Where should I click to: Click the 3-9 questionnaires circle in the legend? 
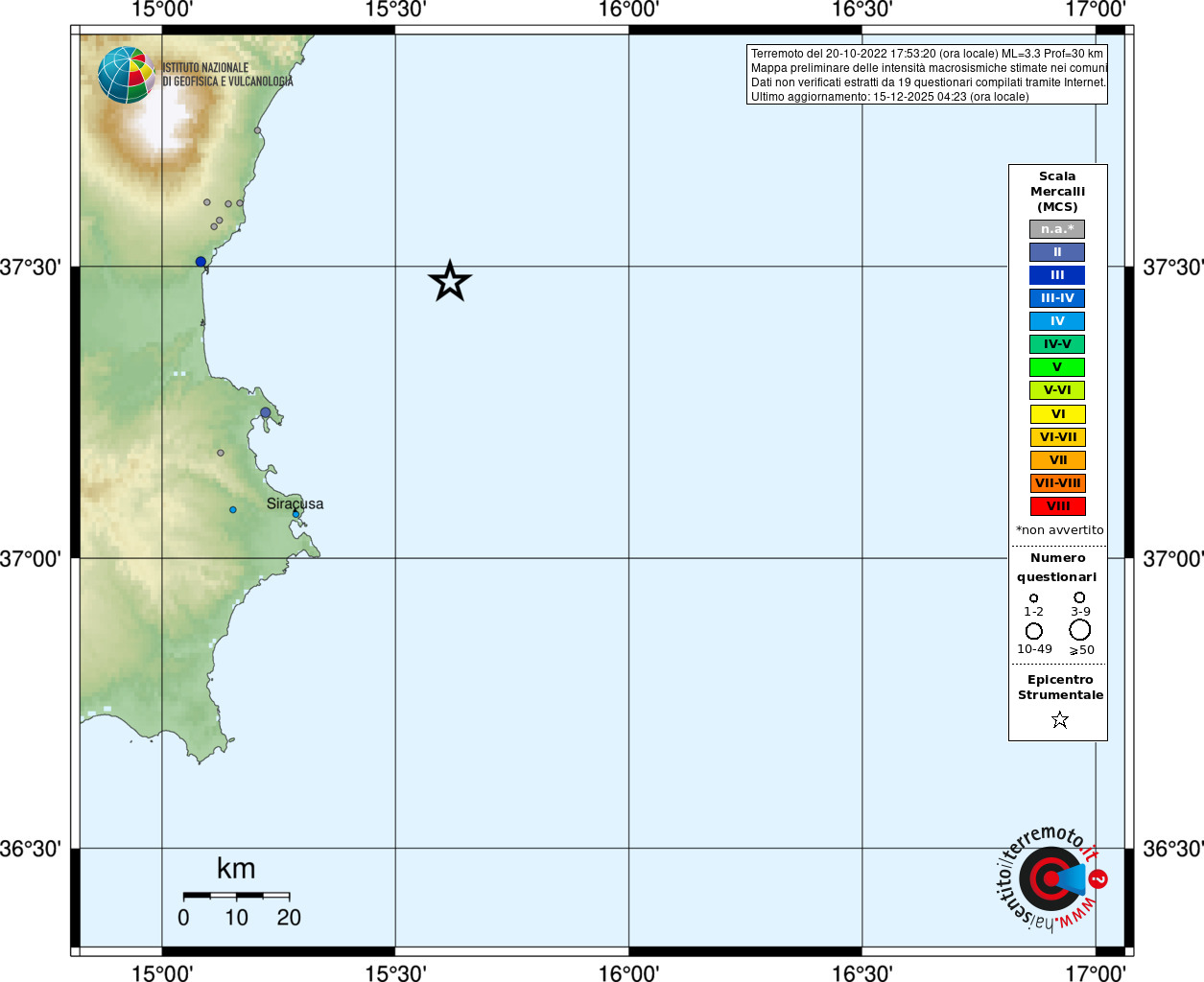(1079, 597)
